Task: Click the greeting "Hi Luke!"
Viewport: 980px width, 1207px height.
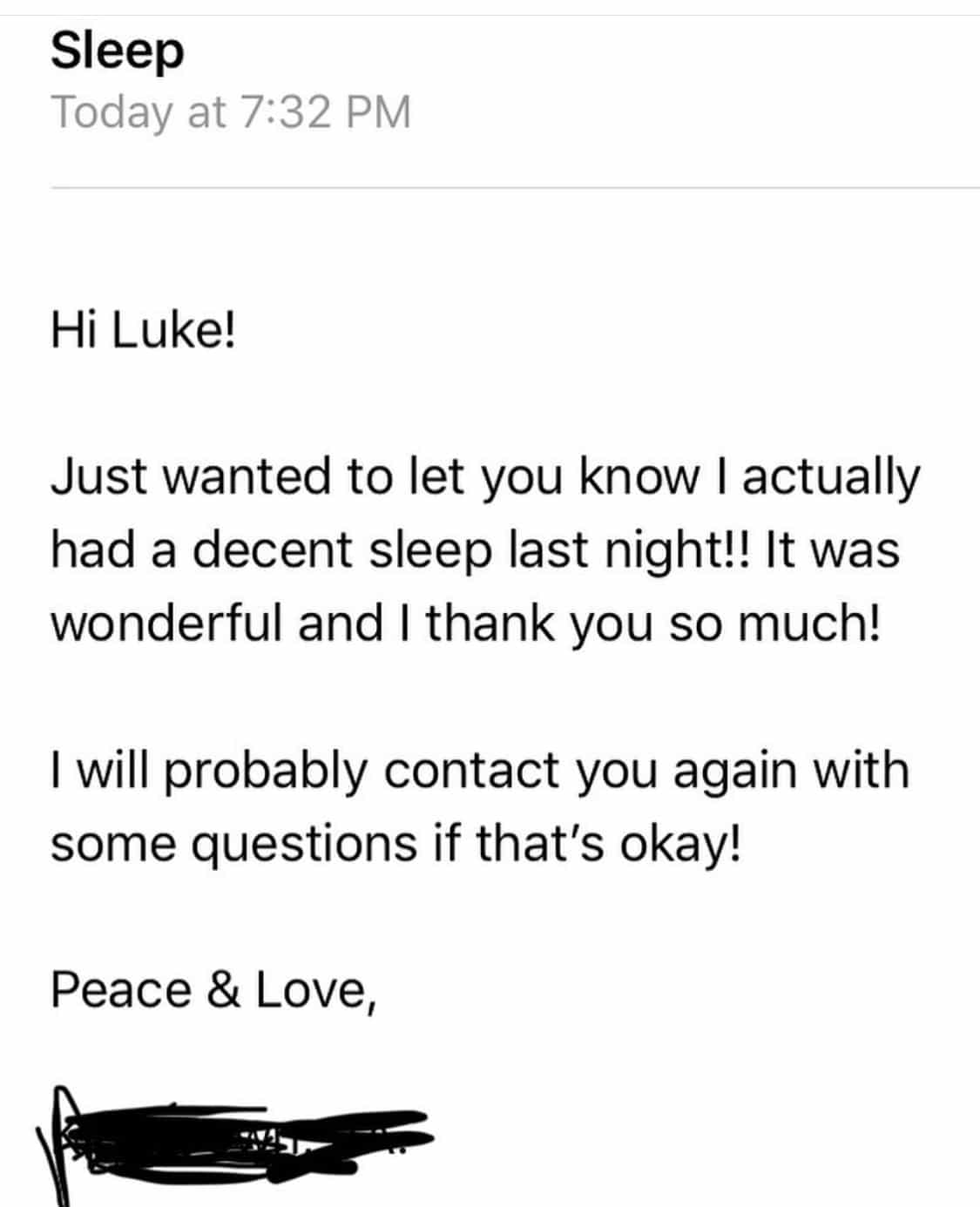Action: coord(144,332)
